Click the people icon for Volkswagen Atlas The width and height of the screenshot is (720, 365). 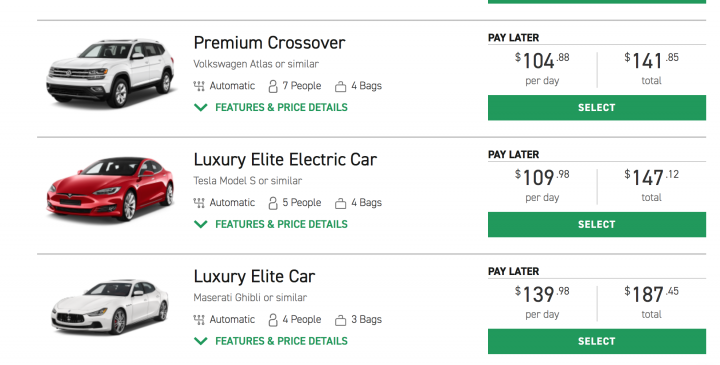coord(273,86)
